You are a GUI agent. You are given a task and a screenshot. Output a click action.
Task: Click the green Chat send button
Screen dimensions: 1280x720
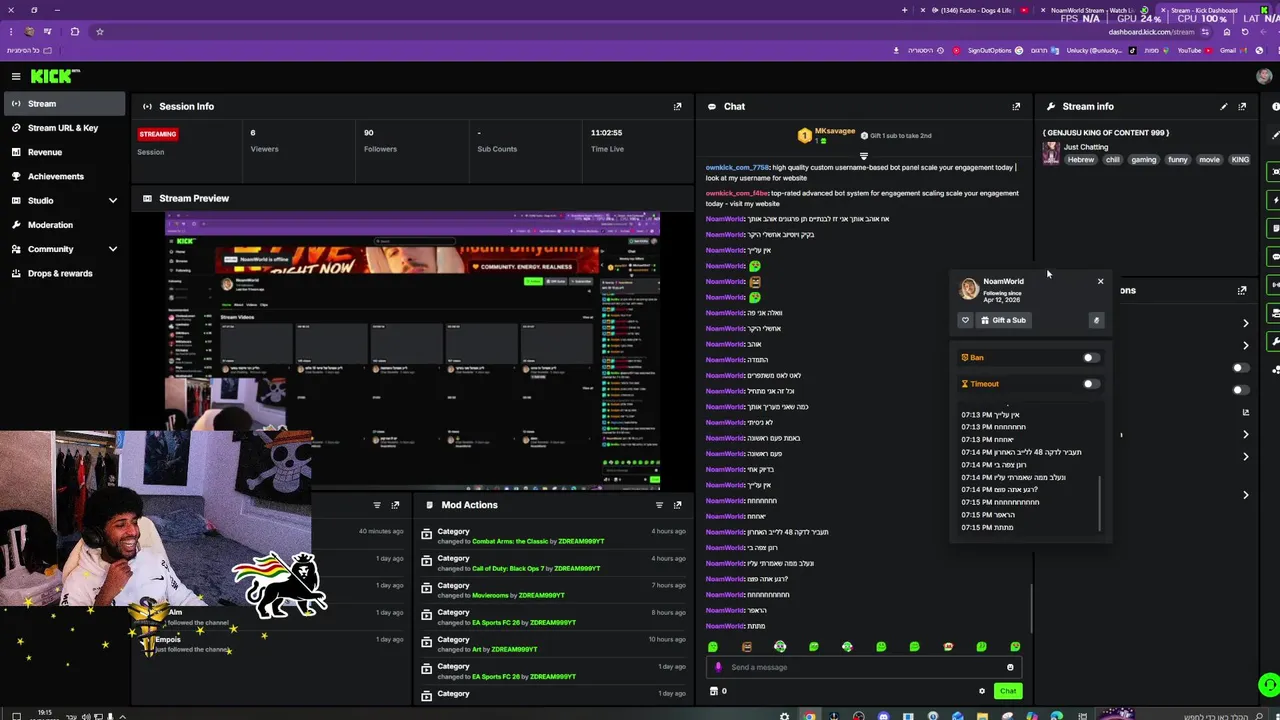(1008, 691)
